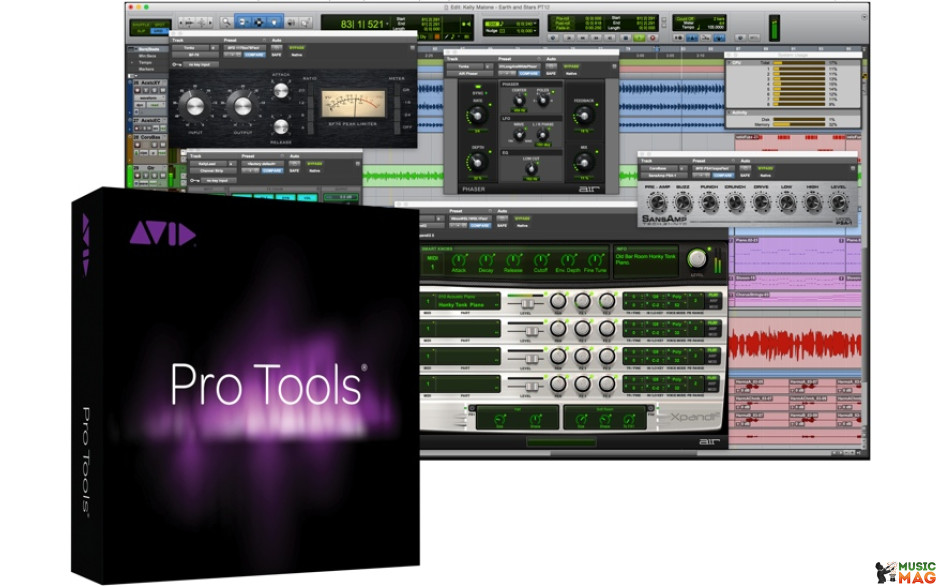Click the level slider of Xpand part 1

click(526, 304)
